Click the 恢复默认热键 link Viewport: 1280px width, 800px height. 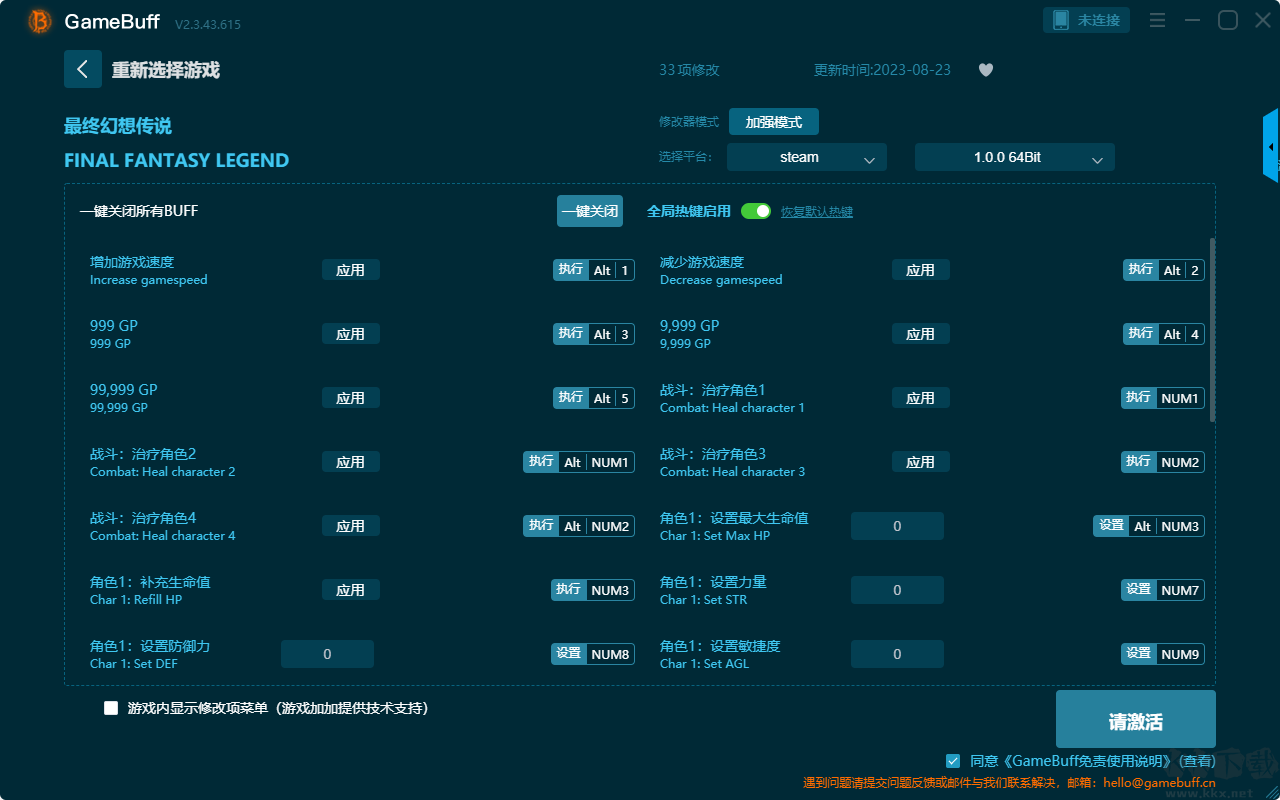[x=817, y=212]
